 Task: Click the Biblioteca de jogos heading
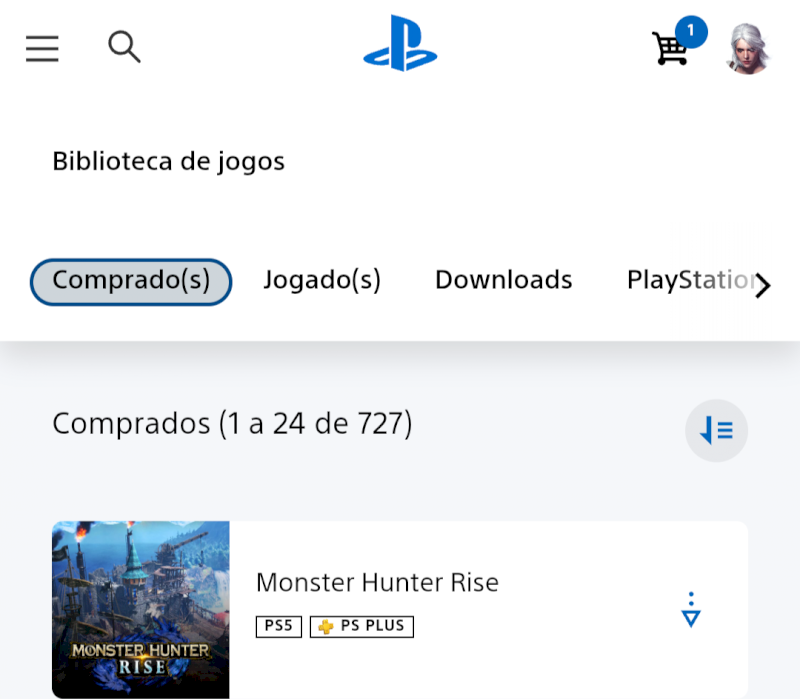coord(168,161)
